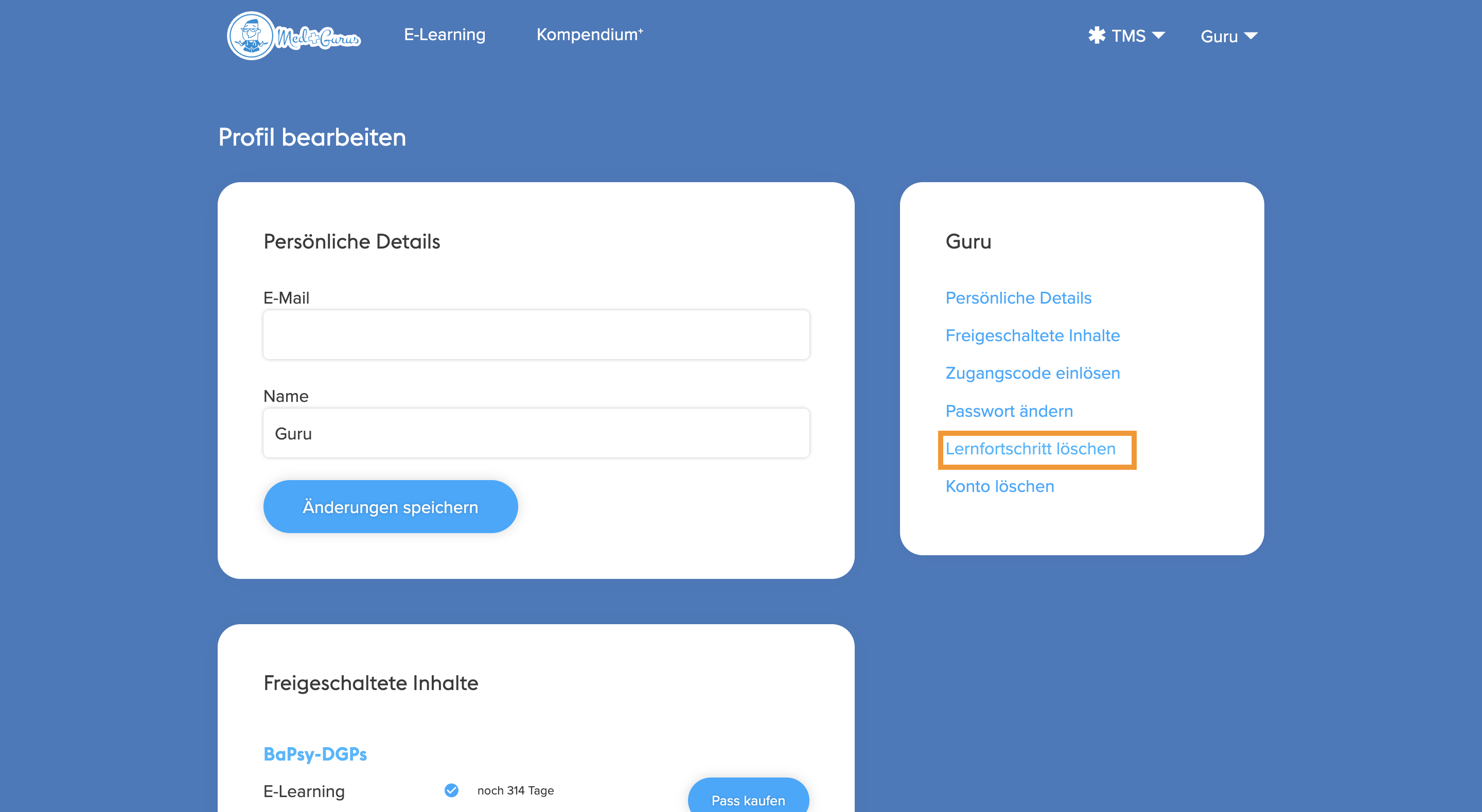1482x812 pixels.
Task: Click the MedGurus logo icon
Action: click(251, 36)
